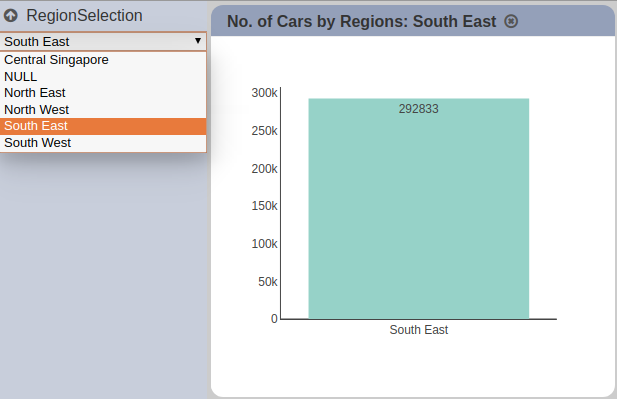Image resolution: width=617 pixels, height=399 pixels.
Task: Click the 50k y-axis tick label
Action: pos(268,282)
